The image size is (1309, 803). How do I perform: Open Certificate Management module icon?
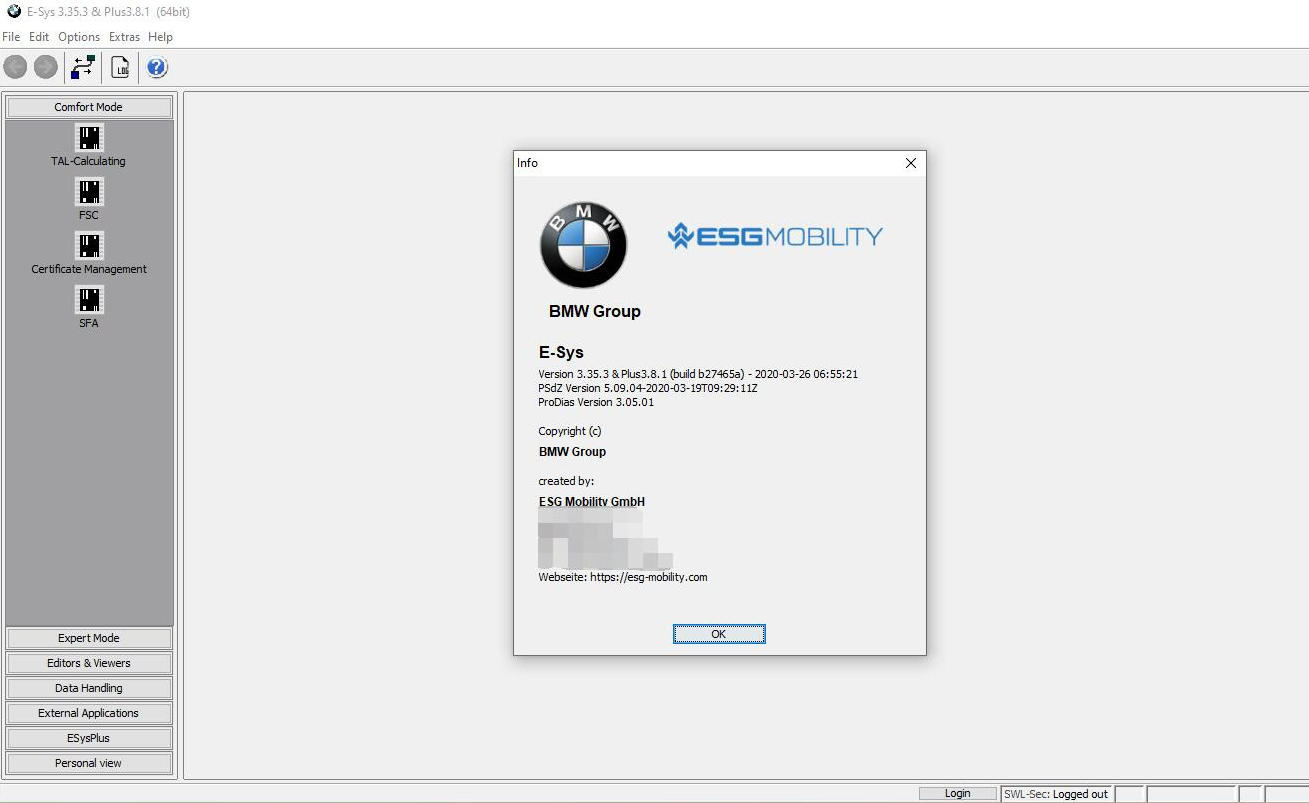[89, 245]
